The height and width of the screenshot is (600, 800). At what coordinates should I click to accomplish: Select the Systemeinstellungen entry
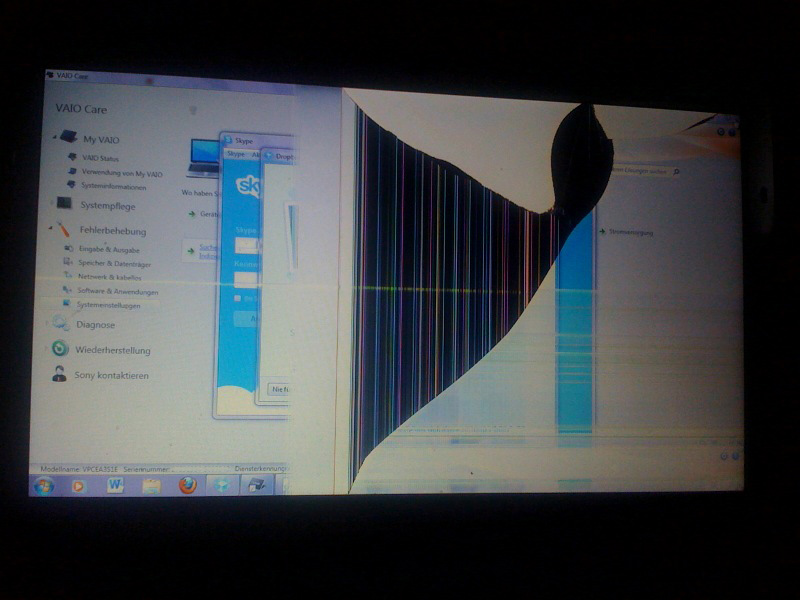point(108,305)
